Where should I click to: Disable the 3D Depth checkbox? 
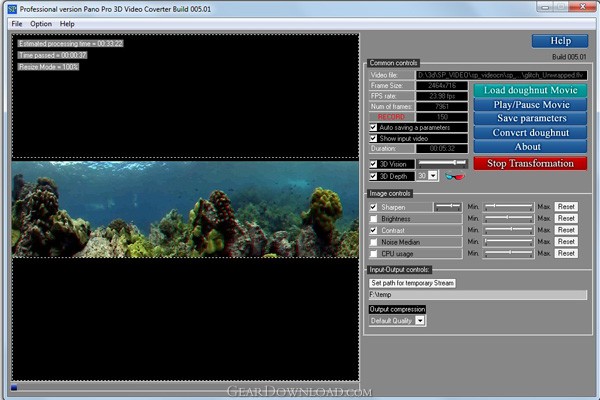click(373, 176)
